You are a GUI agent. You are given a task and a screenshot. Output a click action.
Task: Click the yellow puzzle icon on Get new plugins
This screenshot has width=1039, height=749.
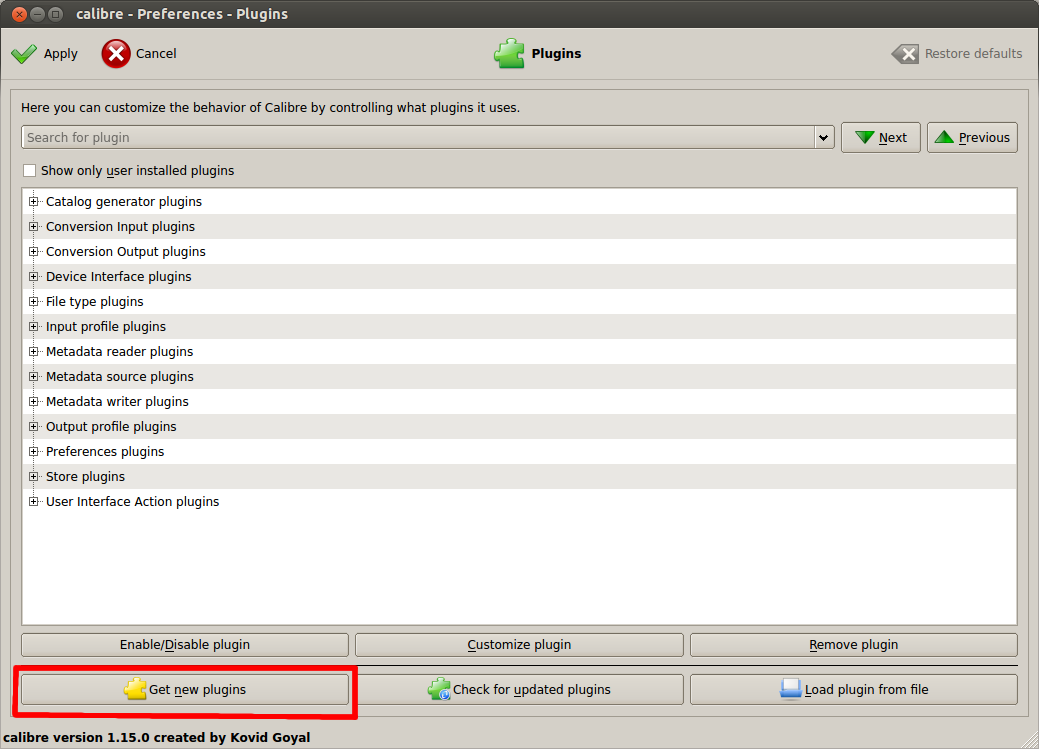(x=135, y=689)
